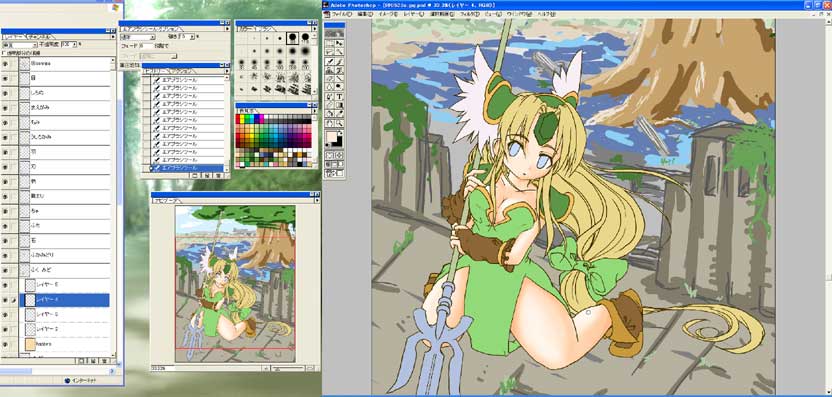Open the layer blend mode dropdown

[x=19, y=45]
